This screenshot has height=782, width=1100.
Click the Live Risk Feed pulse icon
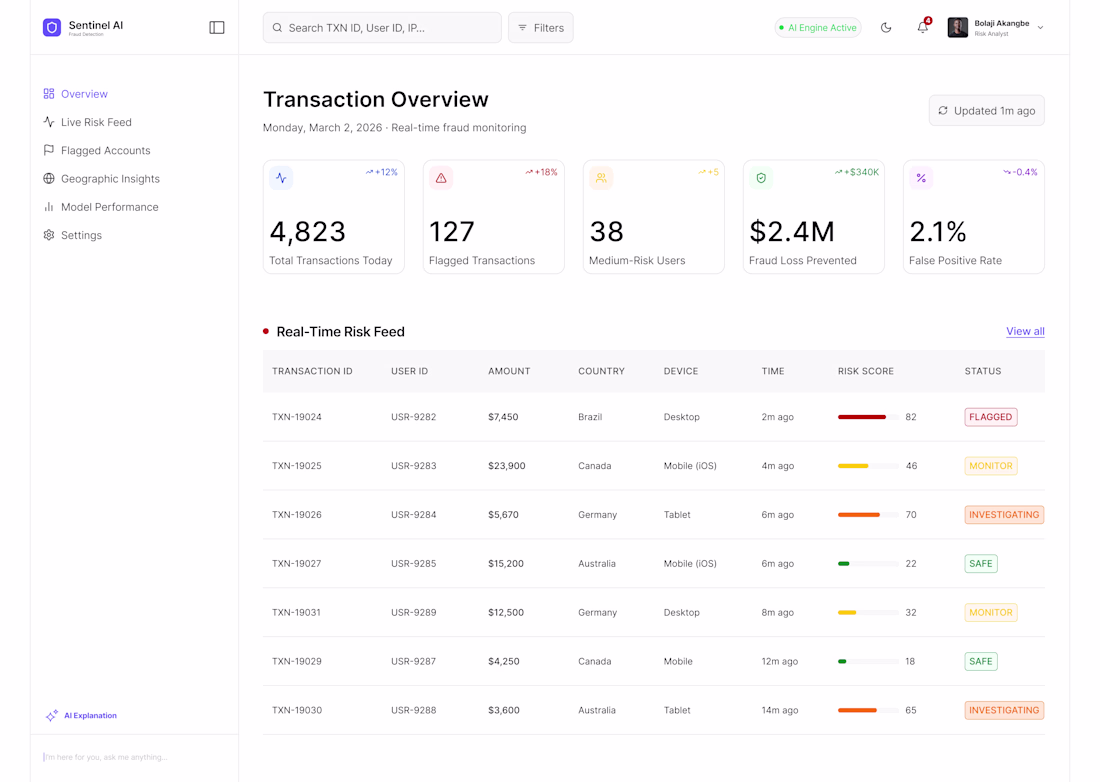click(48, 122)
